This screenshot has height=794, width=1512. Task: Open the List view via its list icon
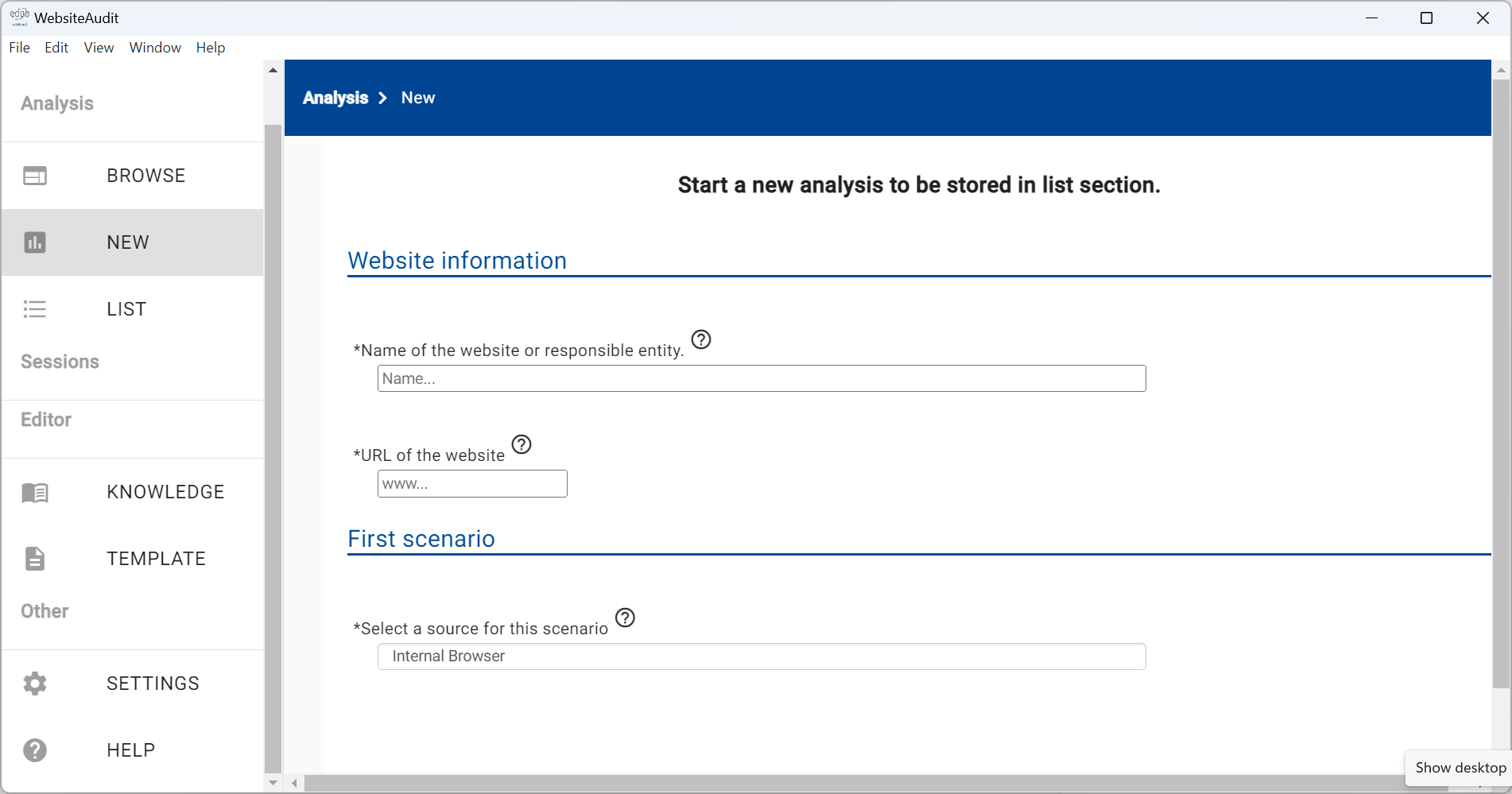coord(35,309)
